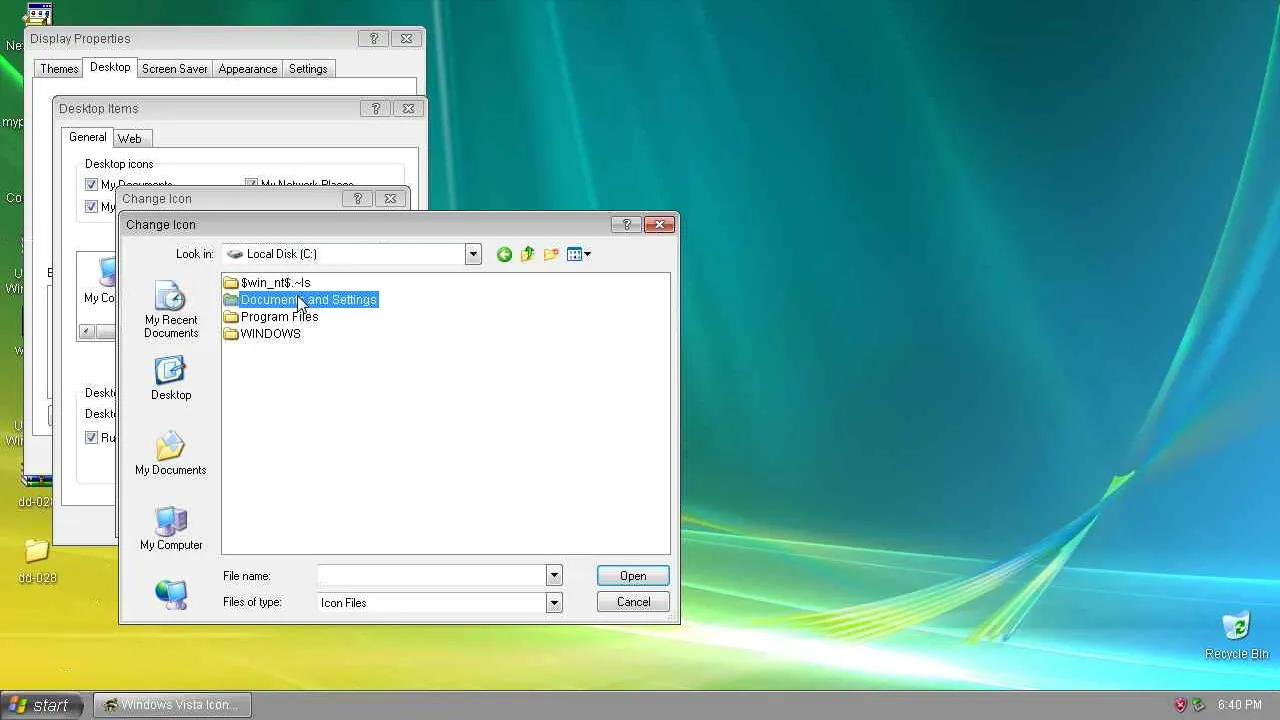
Task: Click the network globe icon below My Computer
Action: [x=171, y=595]
